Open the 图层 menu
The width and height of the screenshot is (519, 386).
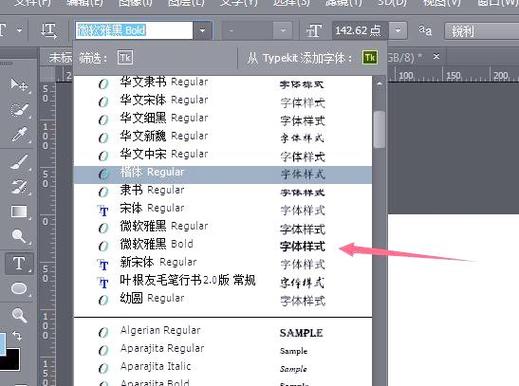point(186,3)
